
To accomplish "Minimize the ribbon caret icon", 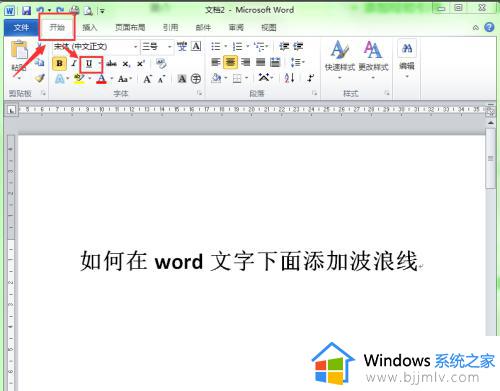I will pyautogui.click(x=476, y=28).
